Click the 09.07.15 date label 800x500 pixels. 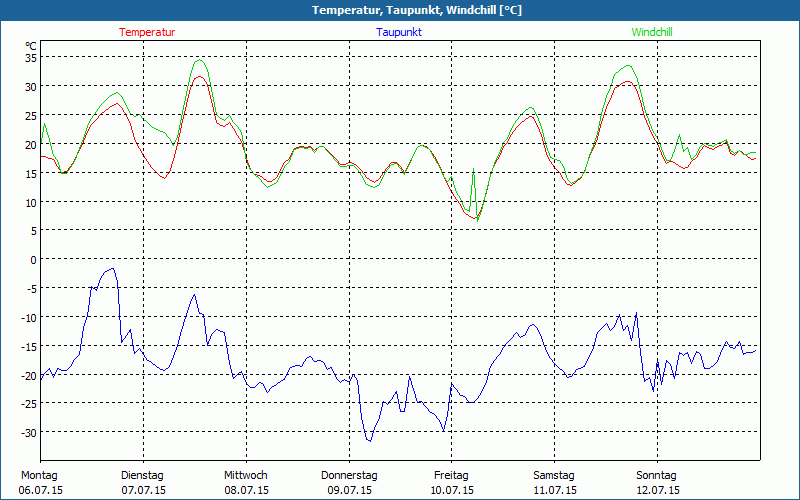(x=349, y=490)
